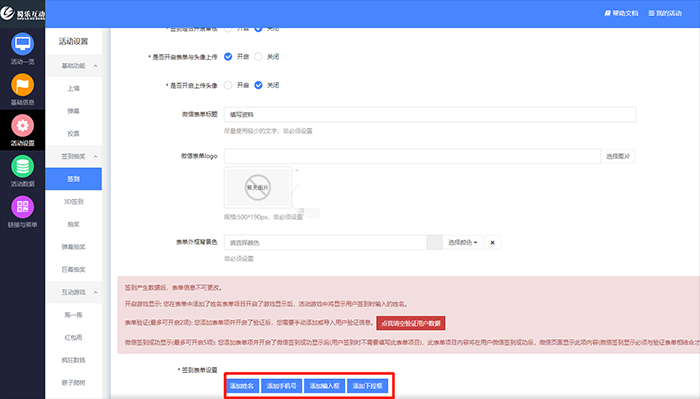
Task: Click red 点我清空验证用户数据 button
Action: (x=411, y=323)
